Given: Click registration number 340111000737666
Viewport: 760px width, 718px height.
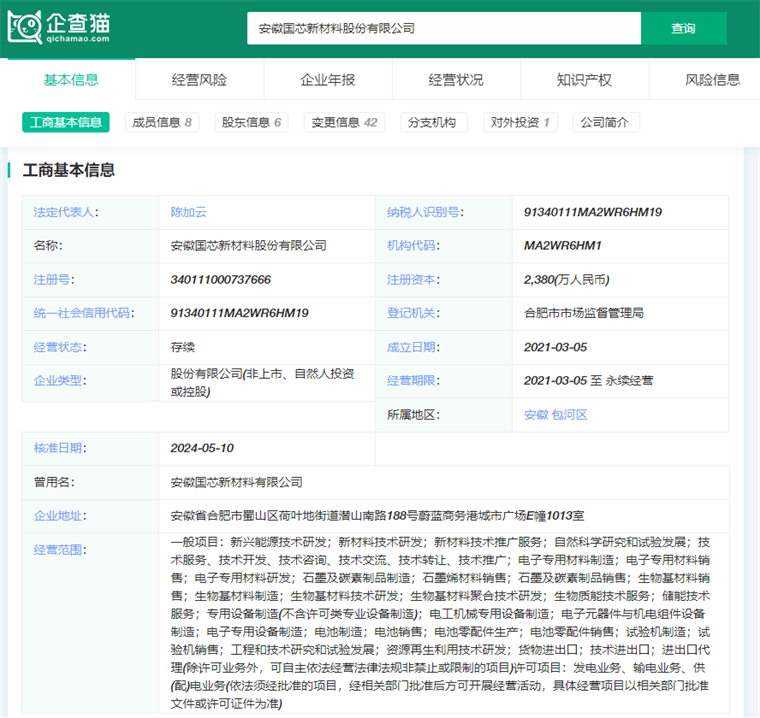Looking at the screenshot, I should 221,280.
